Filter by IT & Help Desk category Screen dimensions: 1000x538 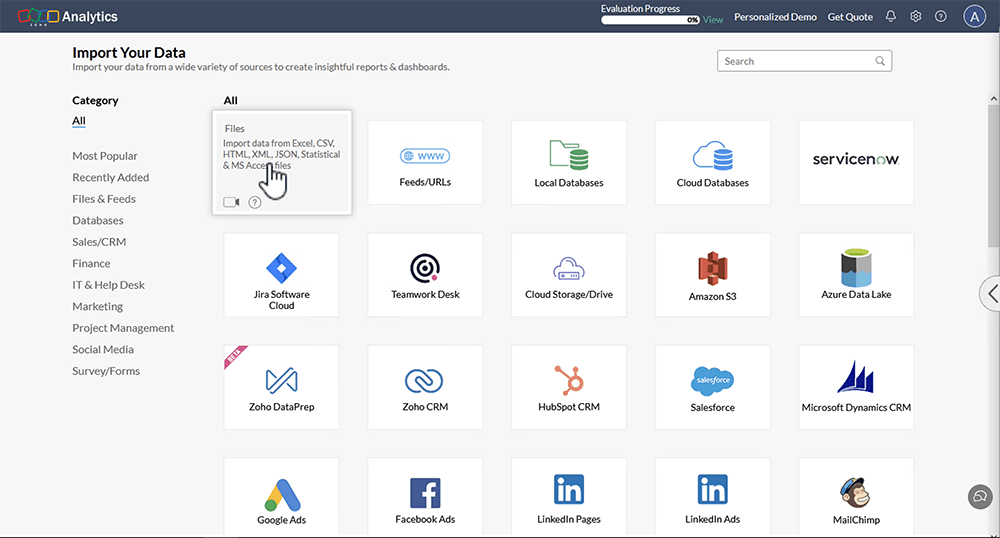[x=108, y=285]
